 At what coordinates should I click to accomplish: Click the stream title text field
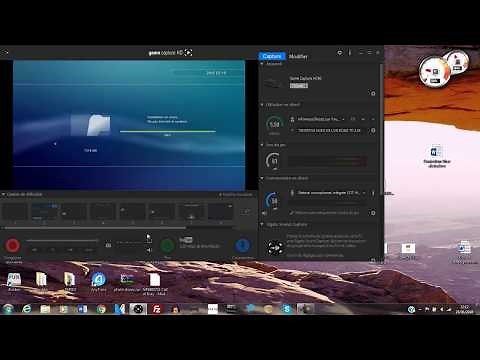[x=329, y=130]
